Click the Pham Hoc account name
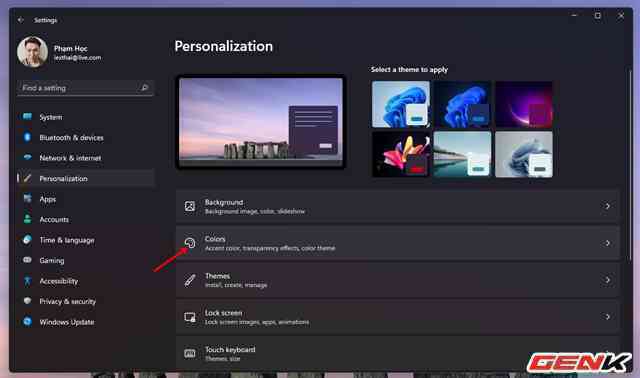The height and width of the screenshot is (378, 640). pyautogui.click(x=71, y=48)
